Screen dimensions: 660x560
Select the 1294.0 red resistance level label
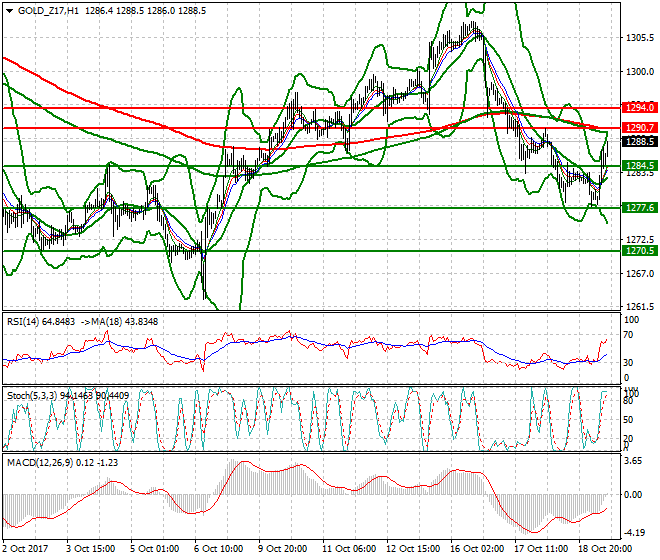(x=640, y=108)
